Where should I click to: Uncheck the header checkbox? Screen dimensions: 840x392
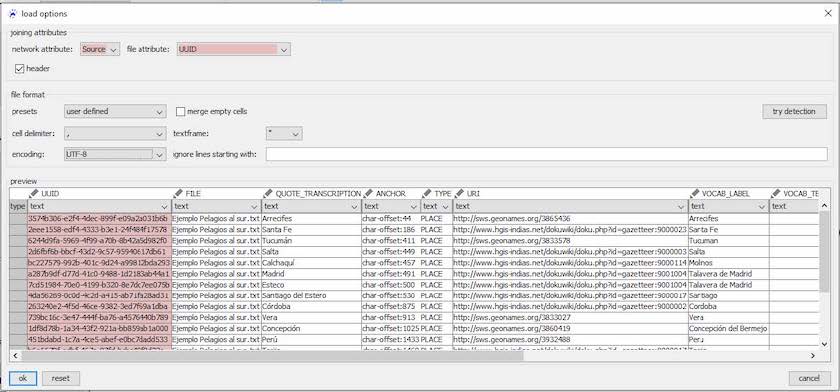coord(20,69)
